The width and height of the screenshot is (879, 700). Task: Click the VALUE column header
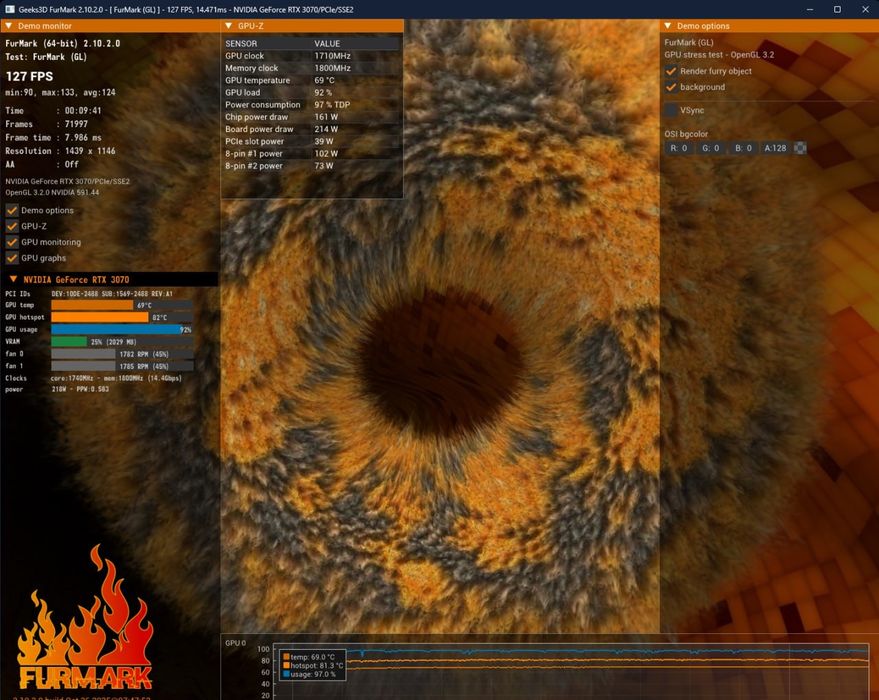[327, 44]
